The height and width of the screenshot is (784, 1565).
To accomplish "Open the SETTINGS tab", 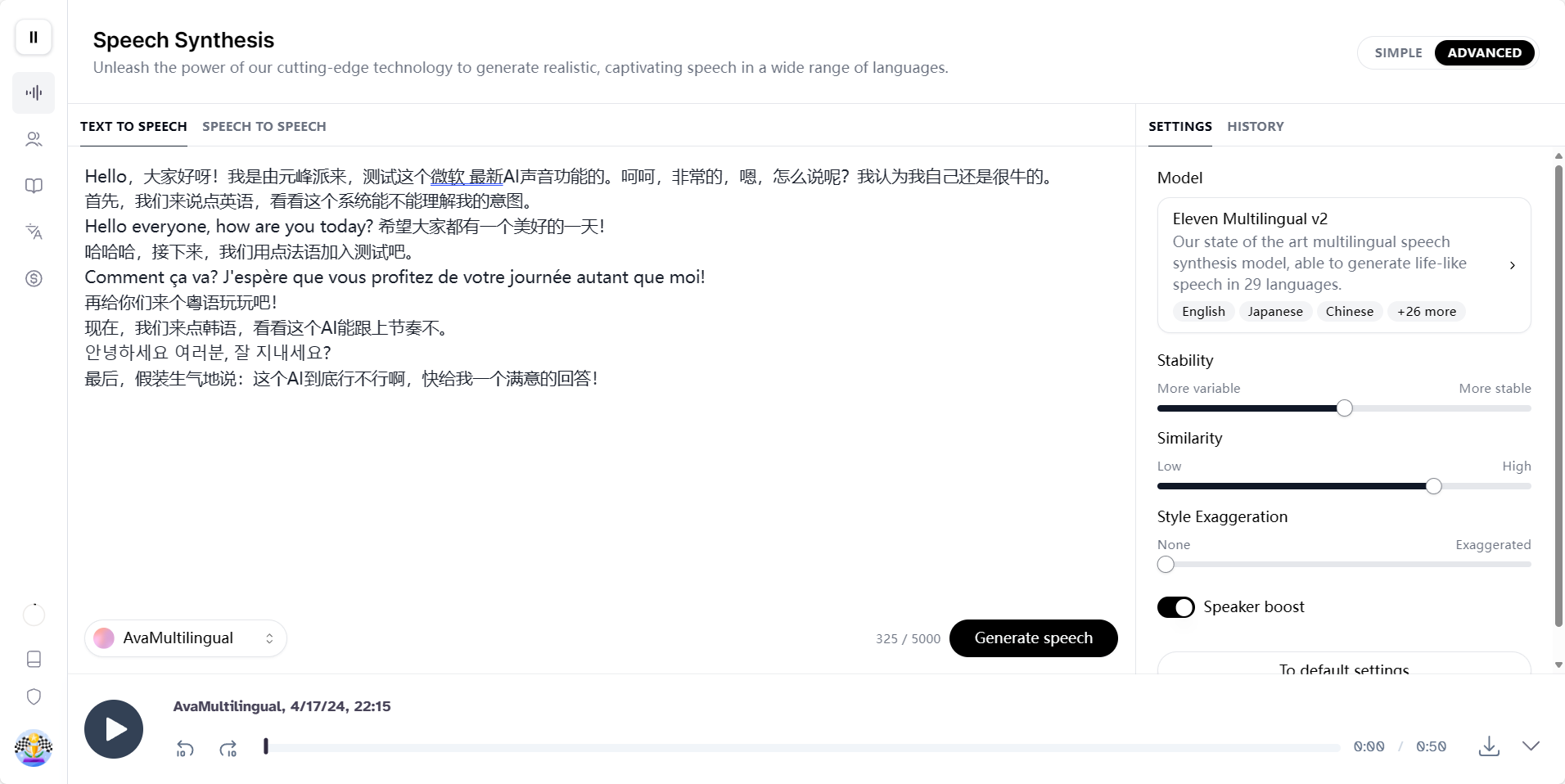I will pyautogui.click(x=1179, y=127).
